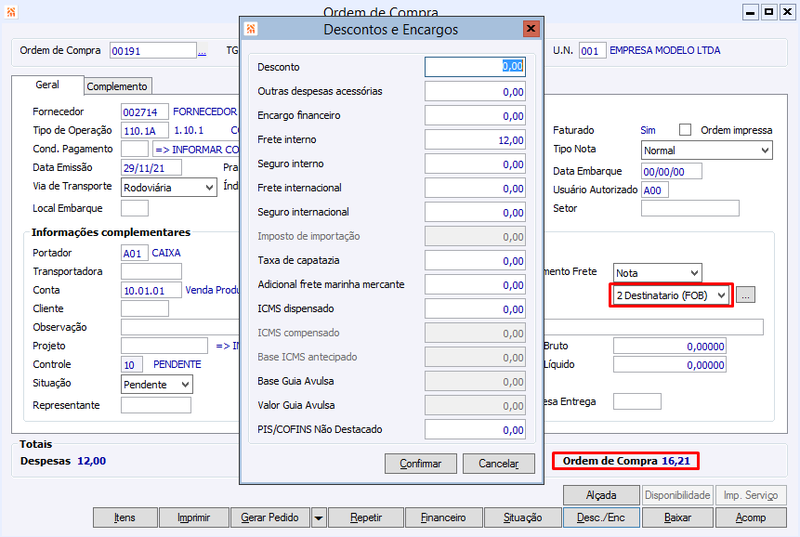The height and width of the screenshot is (537, 800).
Task: Click the Fornecedor code field 002714
Action: click(145, 112)
